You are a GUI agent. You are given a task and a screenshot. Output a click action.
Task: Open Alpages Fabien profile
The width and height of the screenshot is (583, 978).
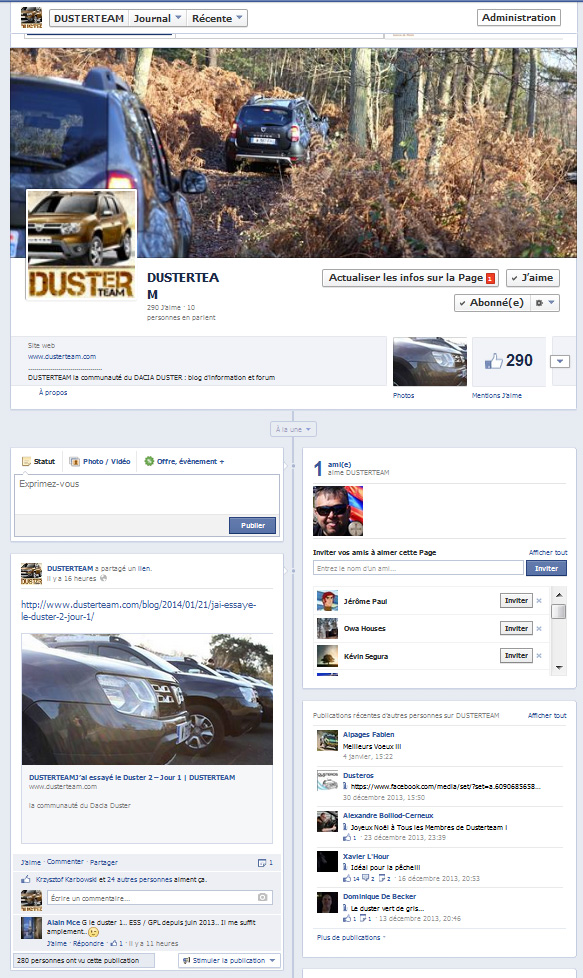tap(369, 735)
